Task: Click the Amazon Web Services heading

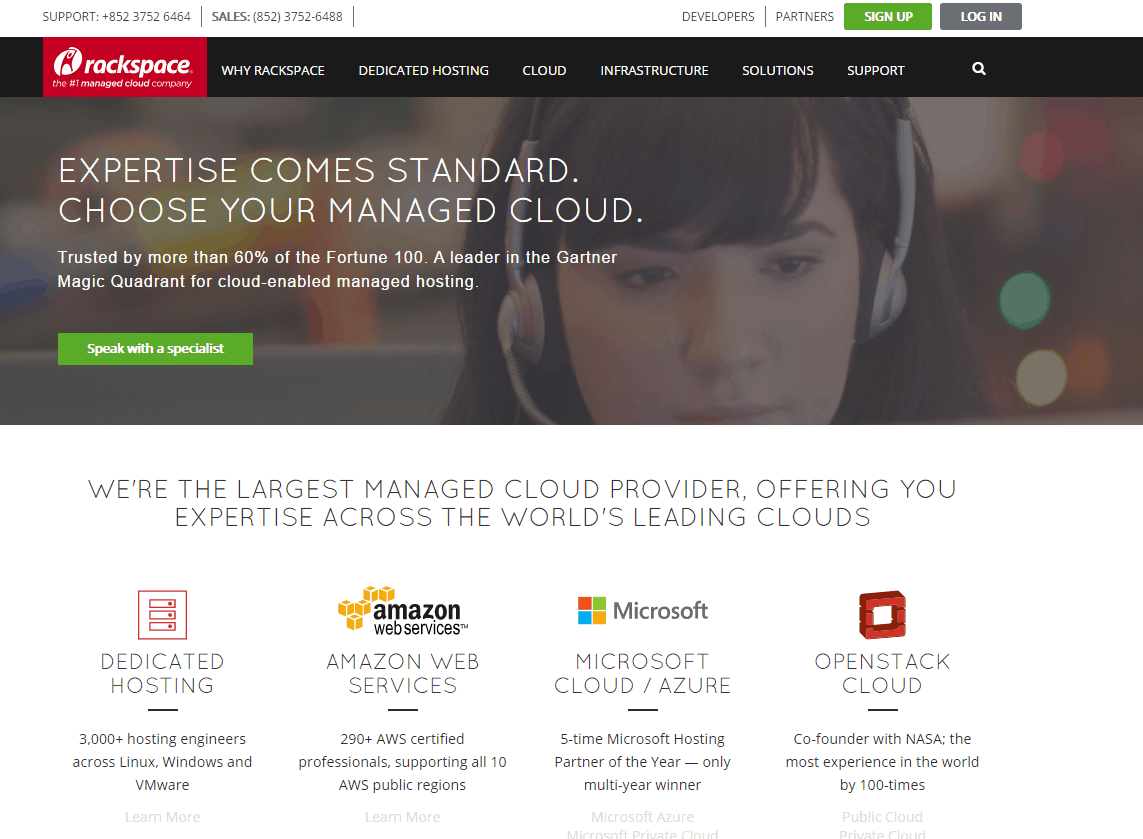Action: (x=402, y=674)
